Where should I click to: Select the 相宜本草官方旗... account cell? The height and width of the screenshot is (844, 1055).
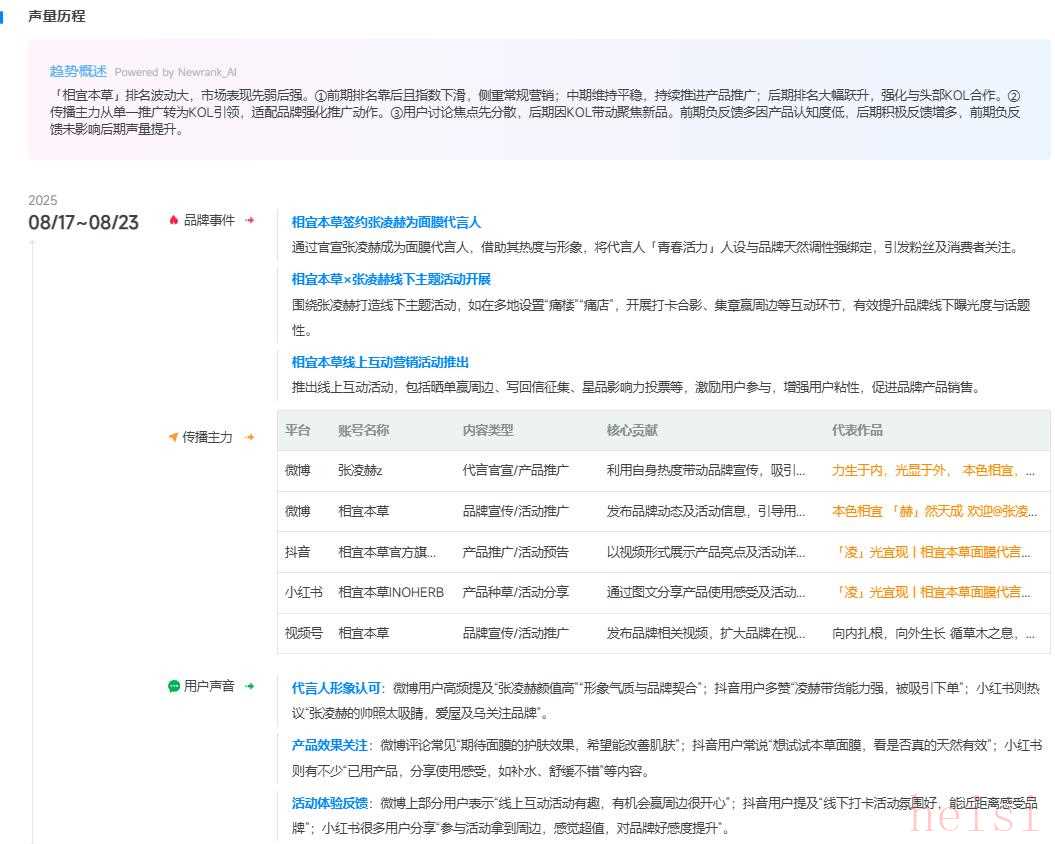click(387, 553)
